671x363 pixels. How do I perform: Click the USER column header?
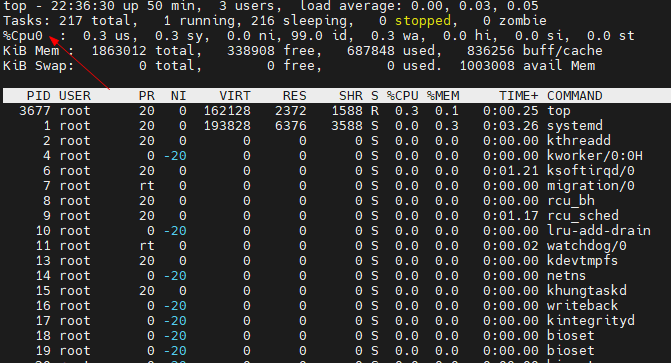(75, 95)
